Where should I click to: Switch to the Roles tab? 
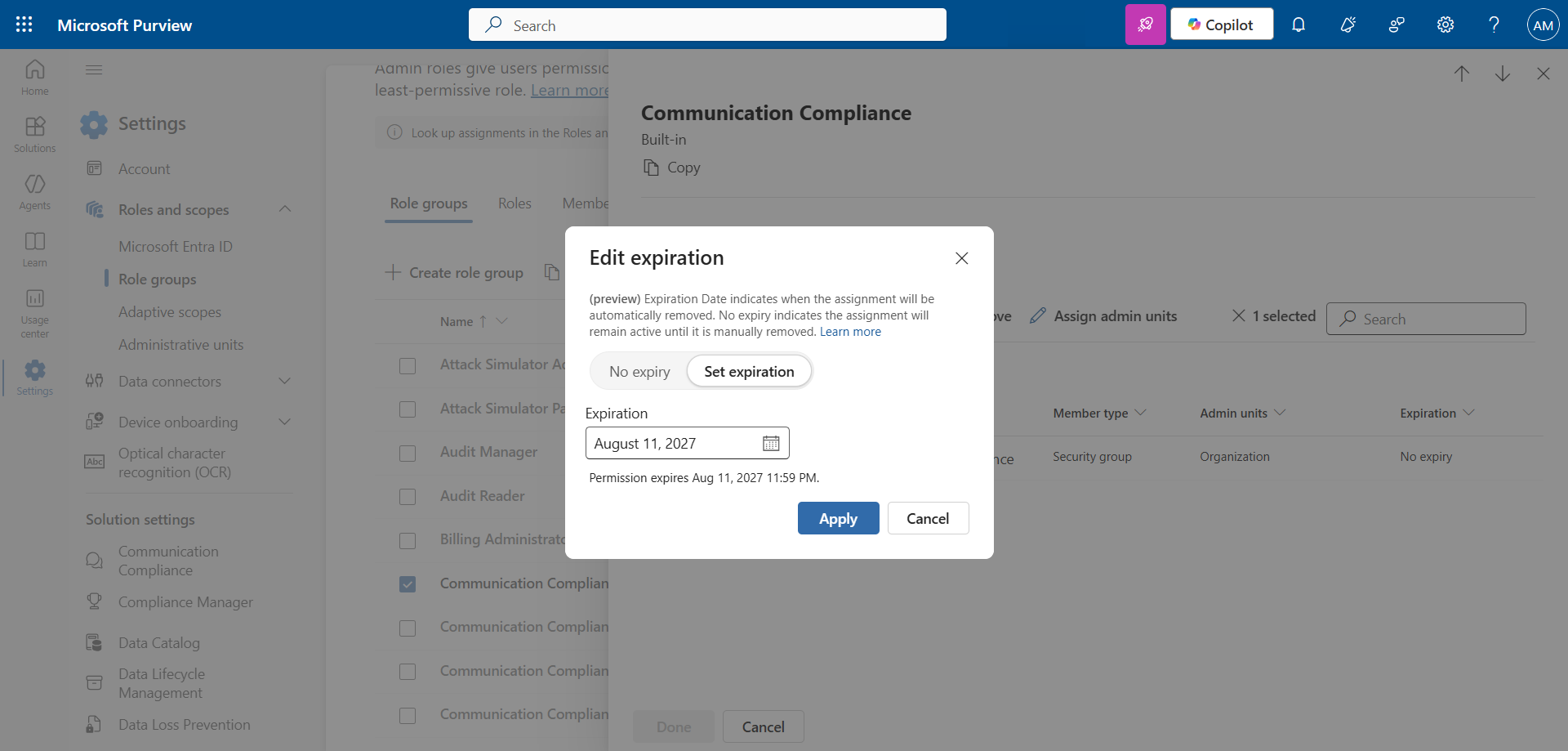click(x=514, y=203)
